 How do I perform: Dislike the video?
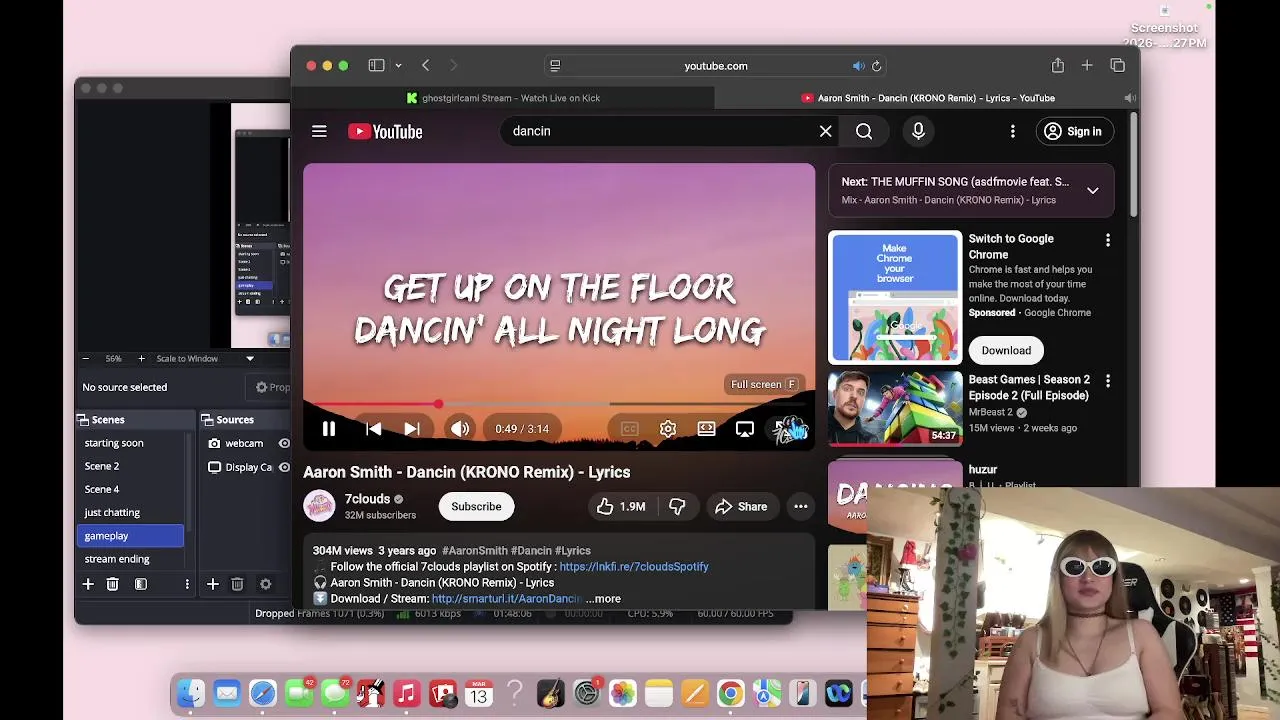click(677, 506)
